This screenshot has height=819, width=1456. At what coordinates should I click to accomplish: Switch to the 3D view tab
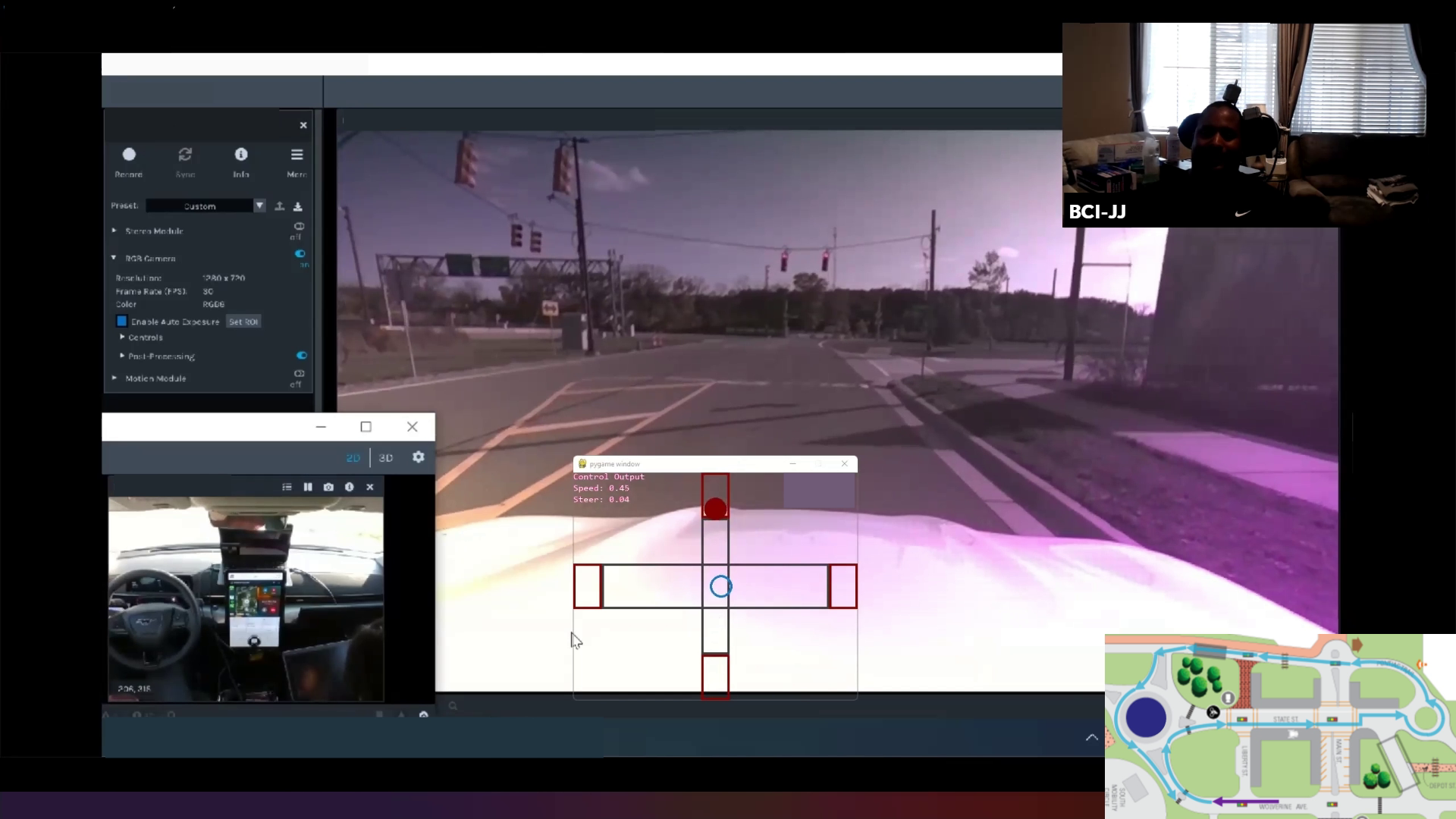click(x=386, y=458)
